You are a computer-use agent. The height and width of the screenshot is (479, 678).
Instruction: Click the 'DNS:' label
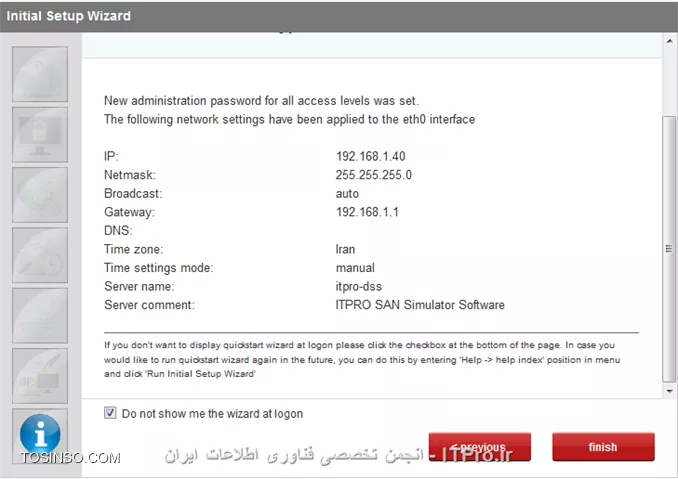point(118,230)
